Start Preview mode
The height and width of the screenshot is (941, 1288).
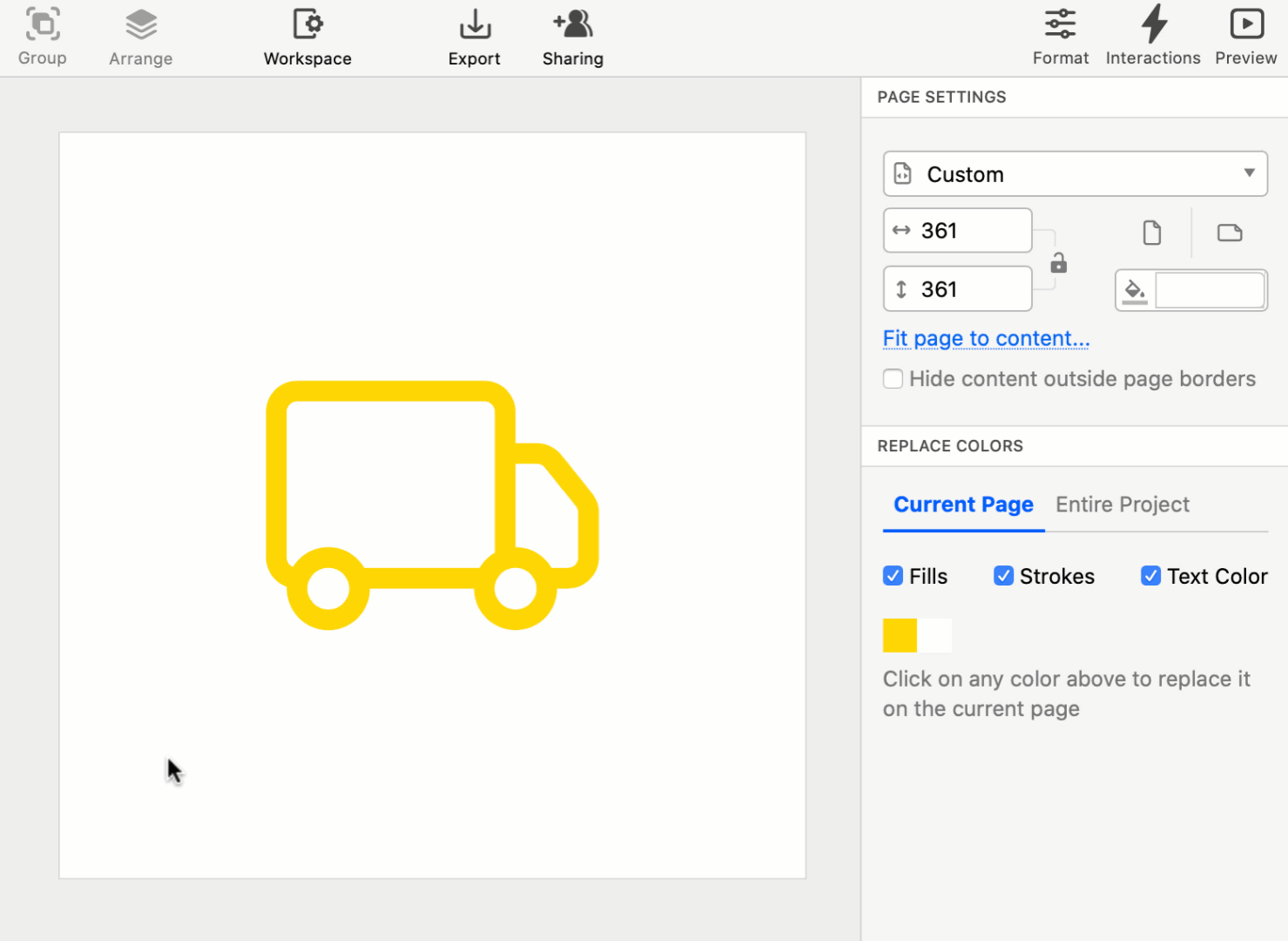click(x=1245, y=35)
